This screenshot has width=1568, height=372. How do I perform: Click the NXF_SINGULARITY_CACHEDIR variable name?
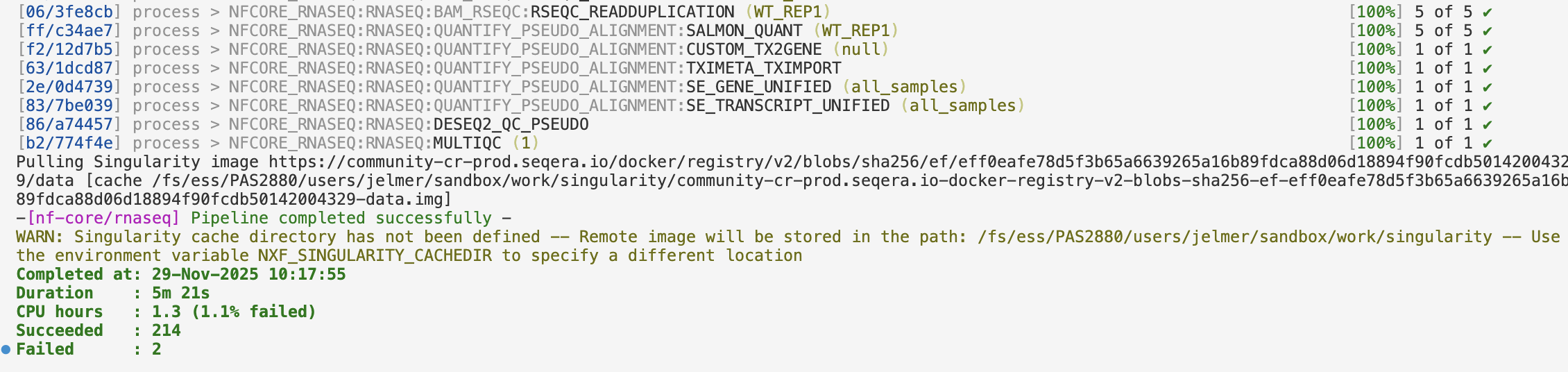(375, 256)
